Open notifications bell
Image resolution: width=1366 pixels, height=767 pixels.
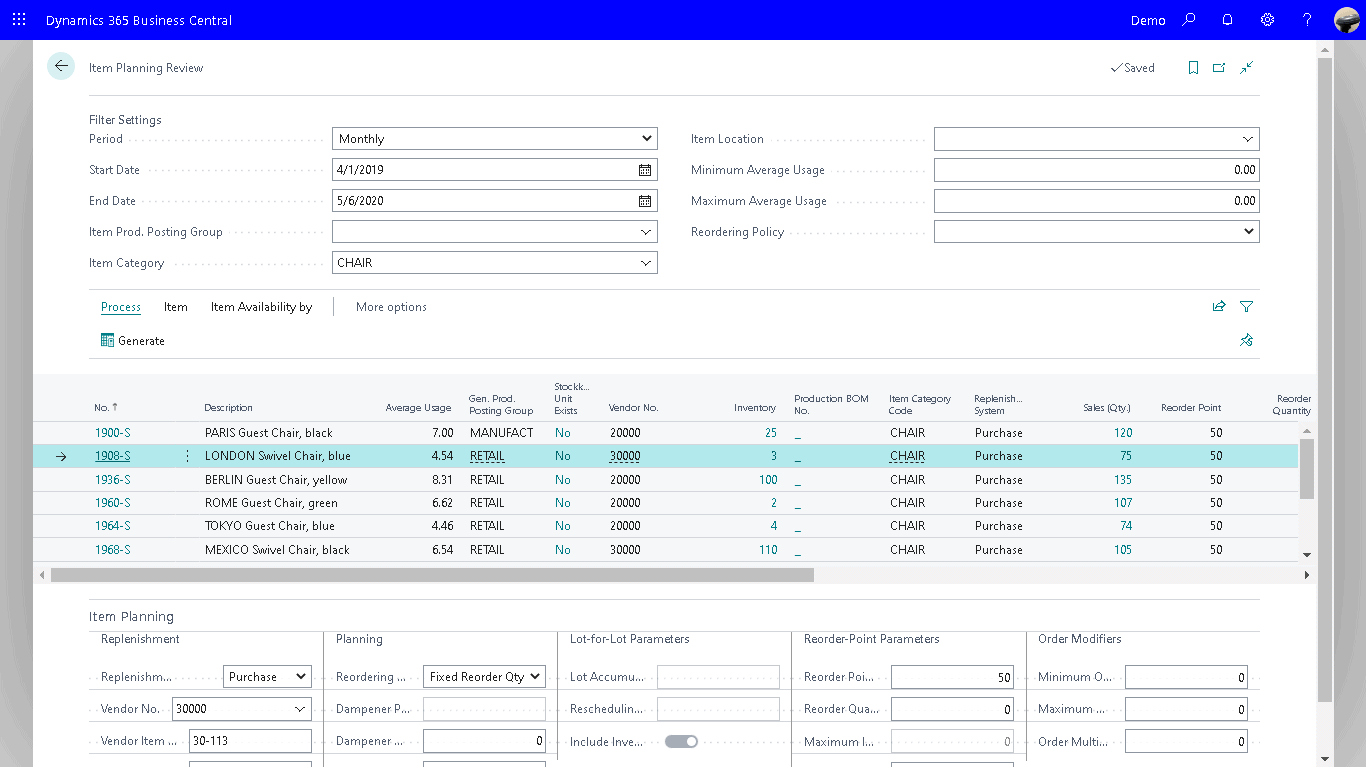coord(1228,20)
